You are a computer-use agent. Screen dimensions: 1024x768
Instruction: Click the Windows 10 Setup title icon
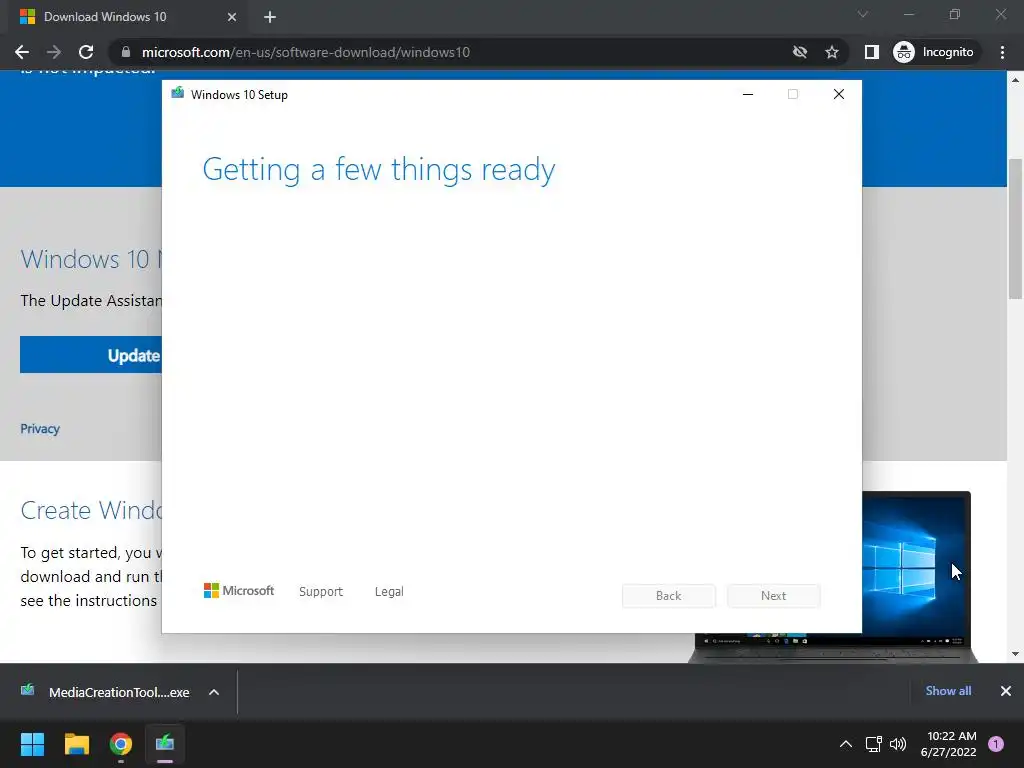(178, 93)
